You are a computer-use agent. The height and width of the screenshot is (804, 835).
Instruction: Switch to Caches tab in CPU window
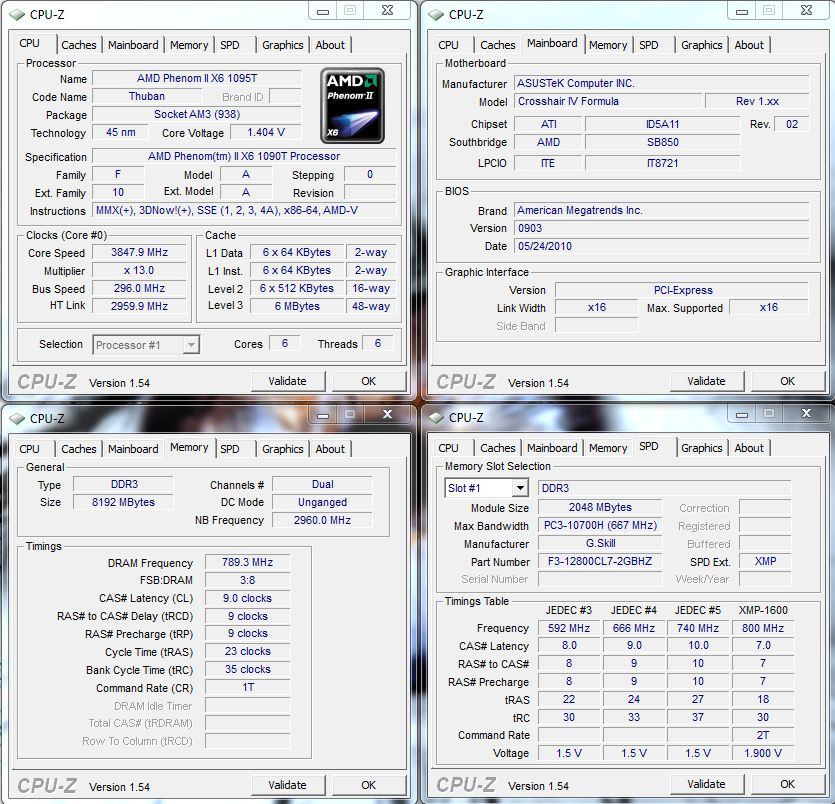coord(79,45)
